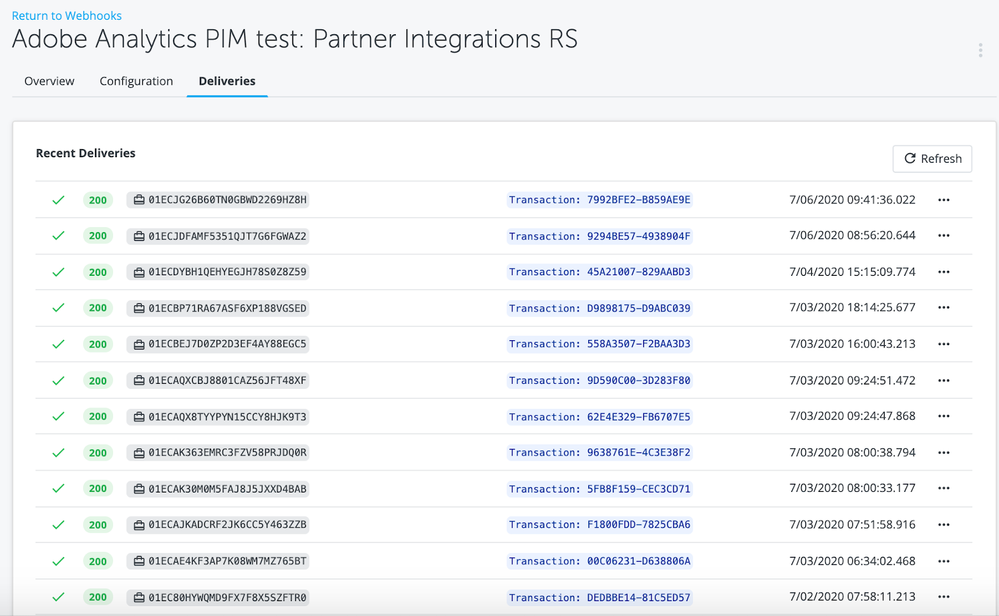Switch to the Overview tab
Image resolution: width=999 pixels, height=616 pixels.
[49, 81]
